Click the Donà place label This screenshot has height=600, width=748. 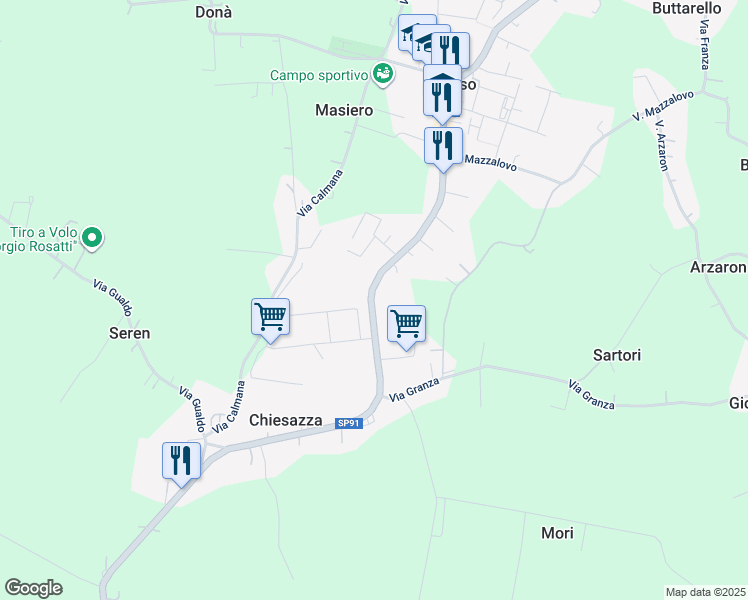click(x=213, y=12)
